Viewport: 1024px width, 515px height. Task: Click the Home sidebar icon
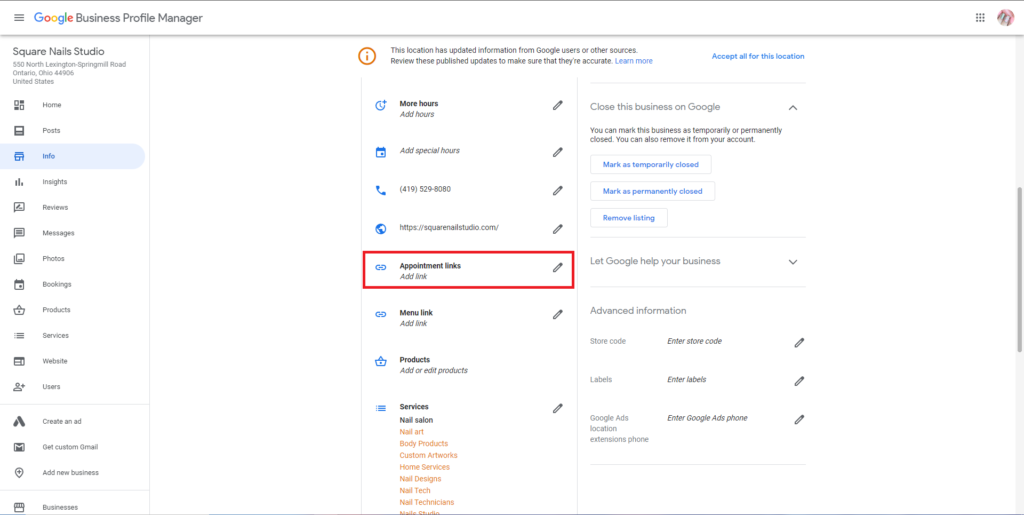pos(19,105)
